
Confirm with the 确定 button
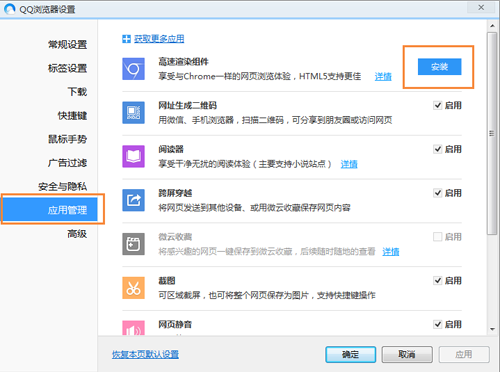pos(351,354)
